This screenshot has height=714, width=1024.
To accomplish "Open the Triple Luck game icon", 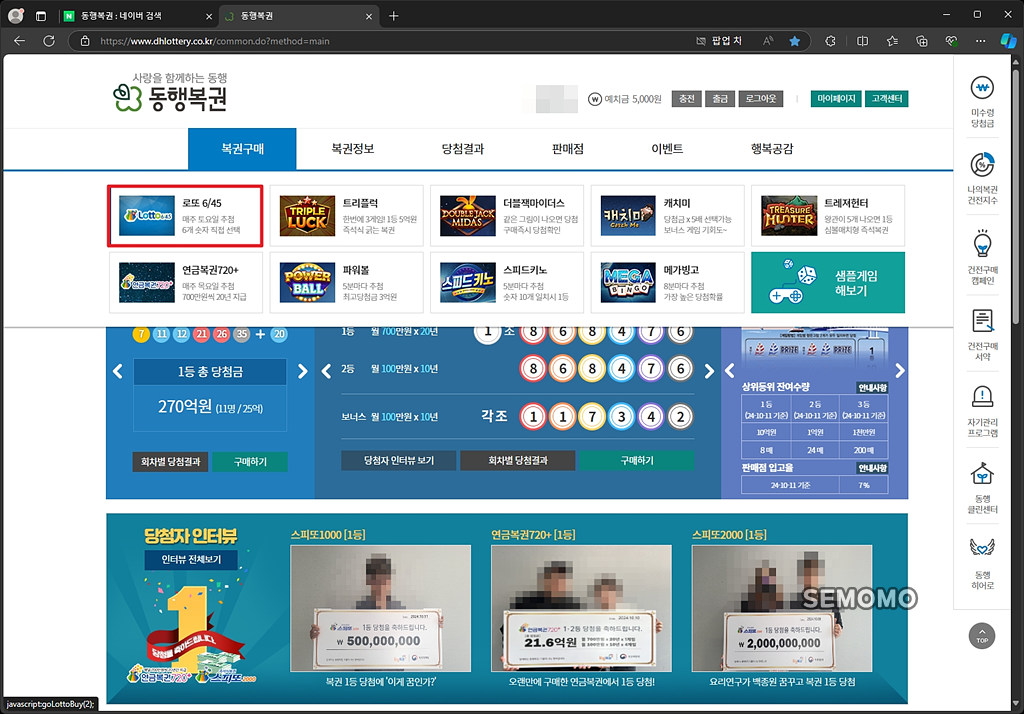I will click(x=307, y=216).
